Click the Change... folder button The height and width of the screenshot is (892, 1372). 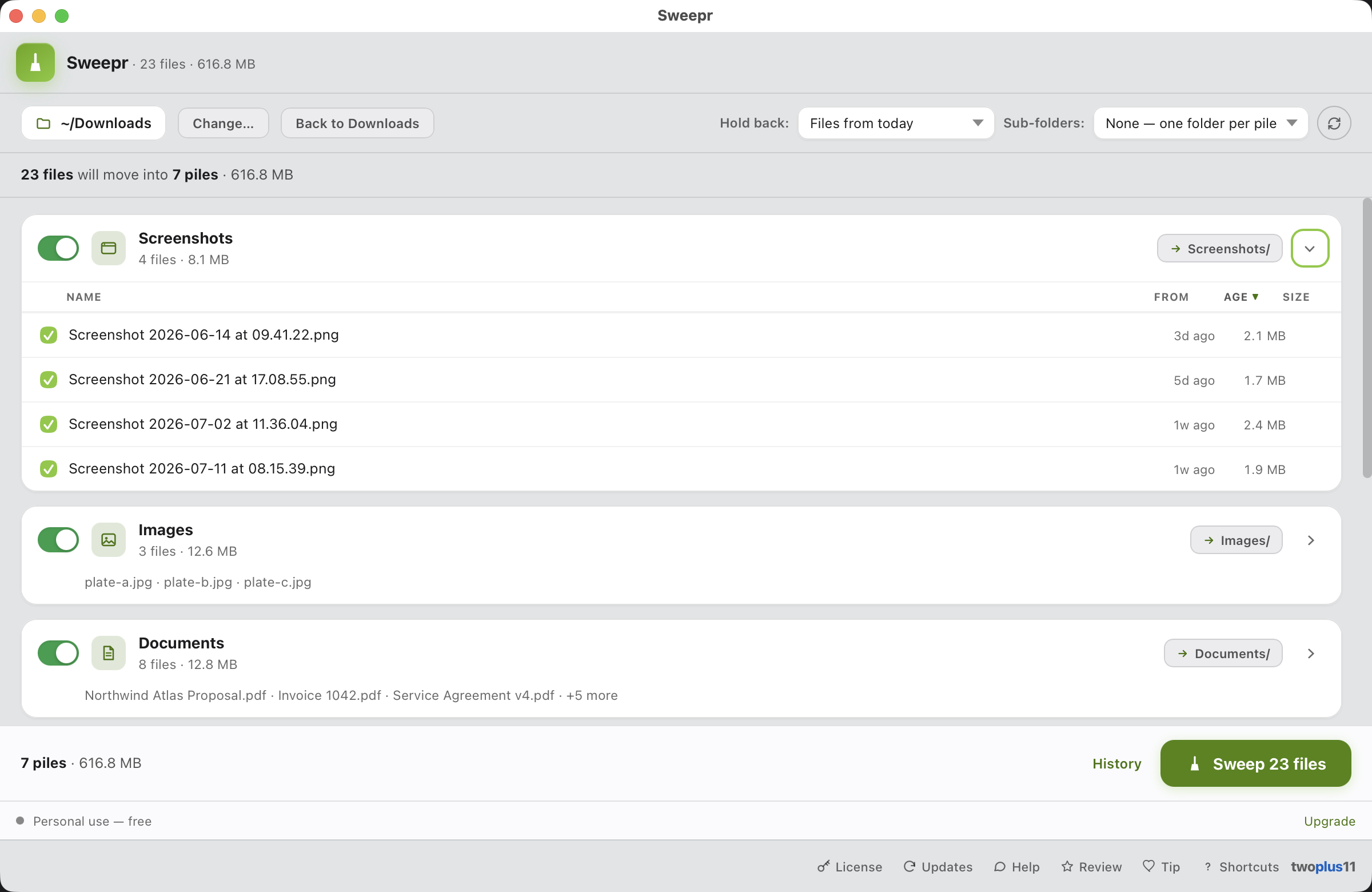coord(223,123)
